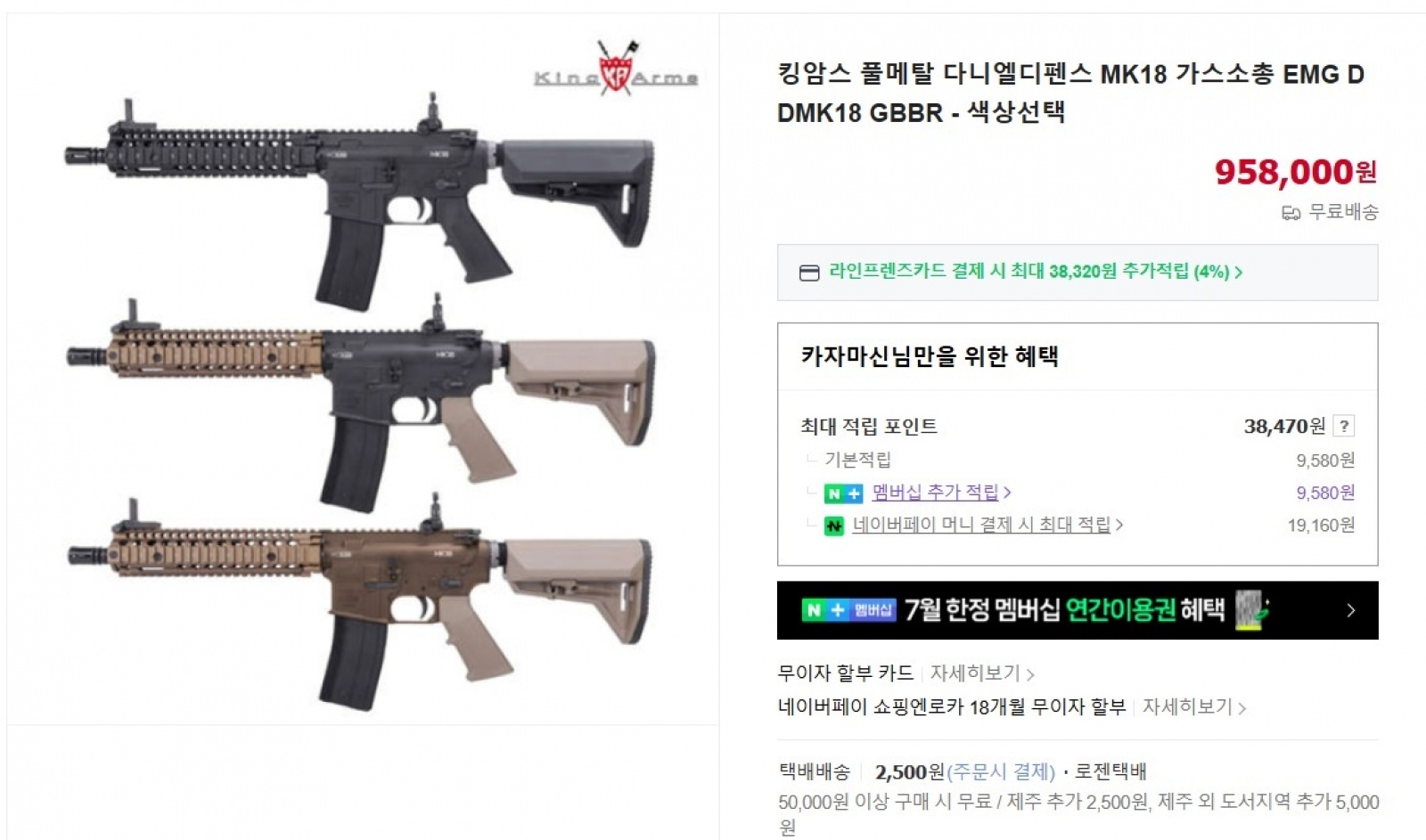Image resolution: width=1426 pixels, height=840 pixels.
Task: Click the card icon beside 라인프렌즈카드 offer
Action: 809,273
